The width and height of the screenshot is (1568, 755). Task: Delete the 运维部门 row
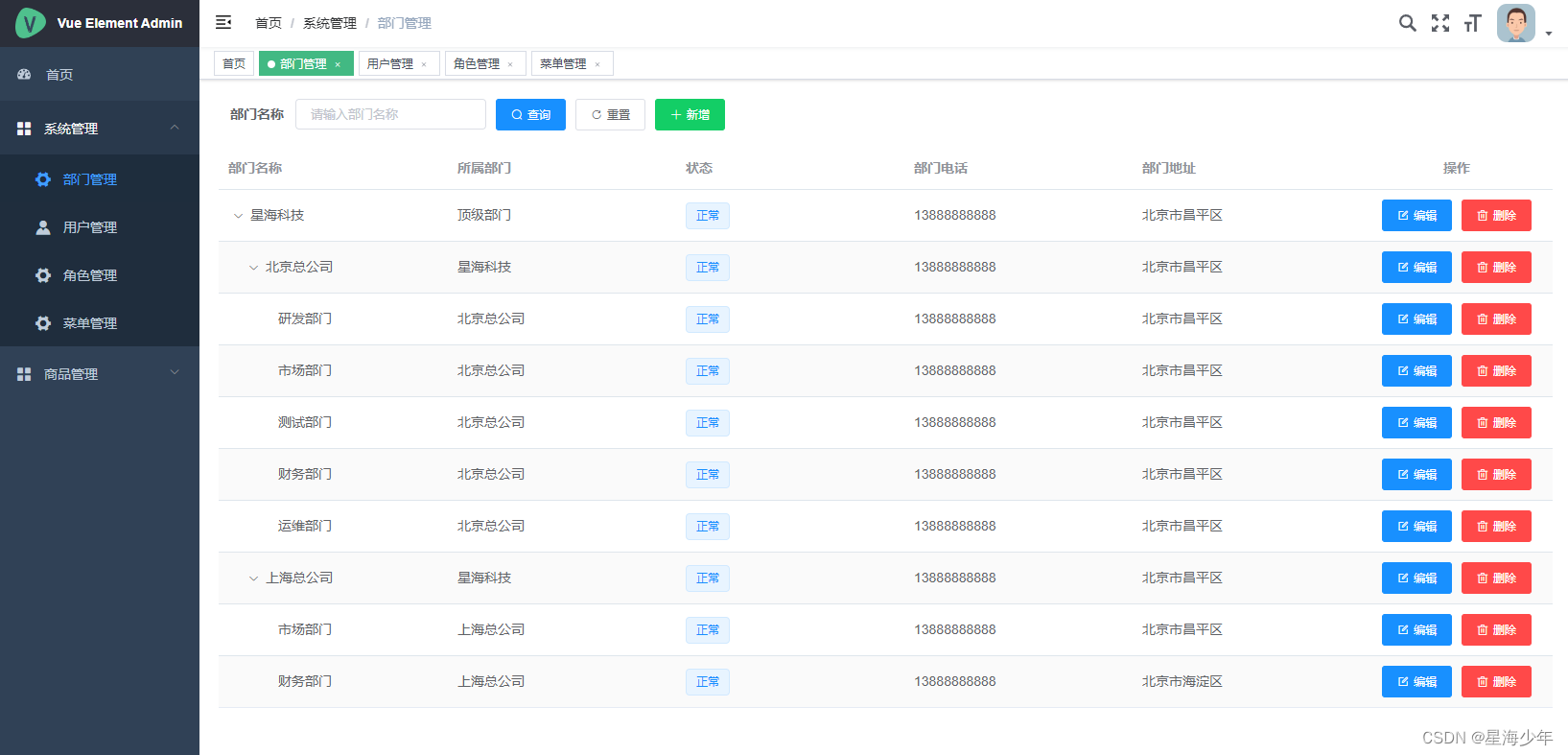[1496, 526]
